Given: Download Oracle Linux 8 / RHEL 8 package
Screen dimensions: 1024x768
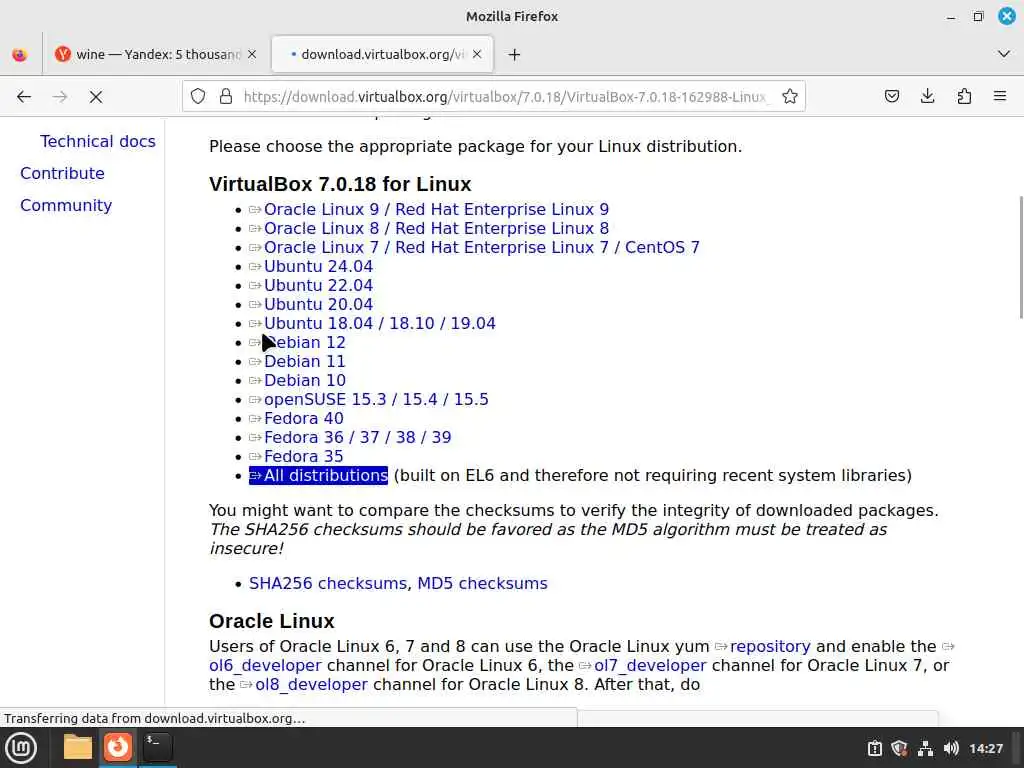Looking at the screenshot, I should click(436, 229).
